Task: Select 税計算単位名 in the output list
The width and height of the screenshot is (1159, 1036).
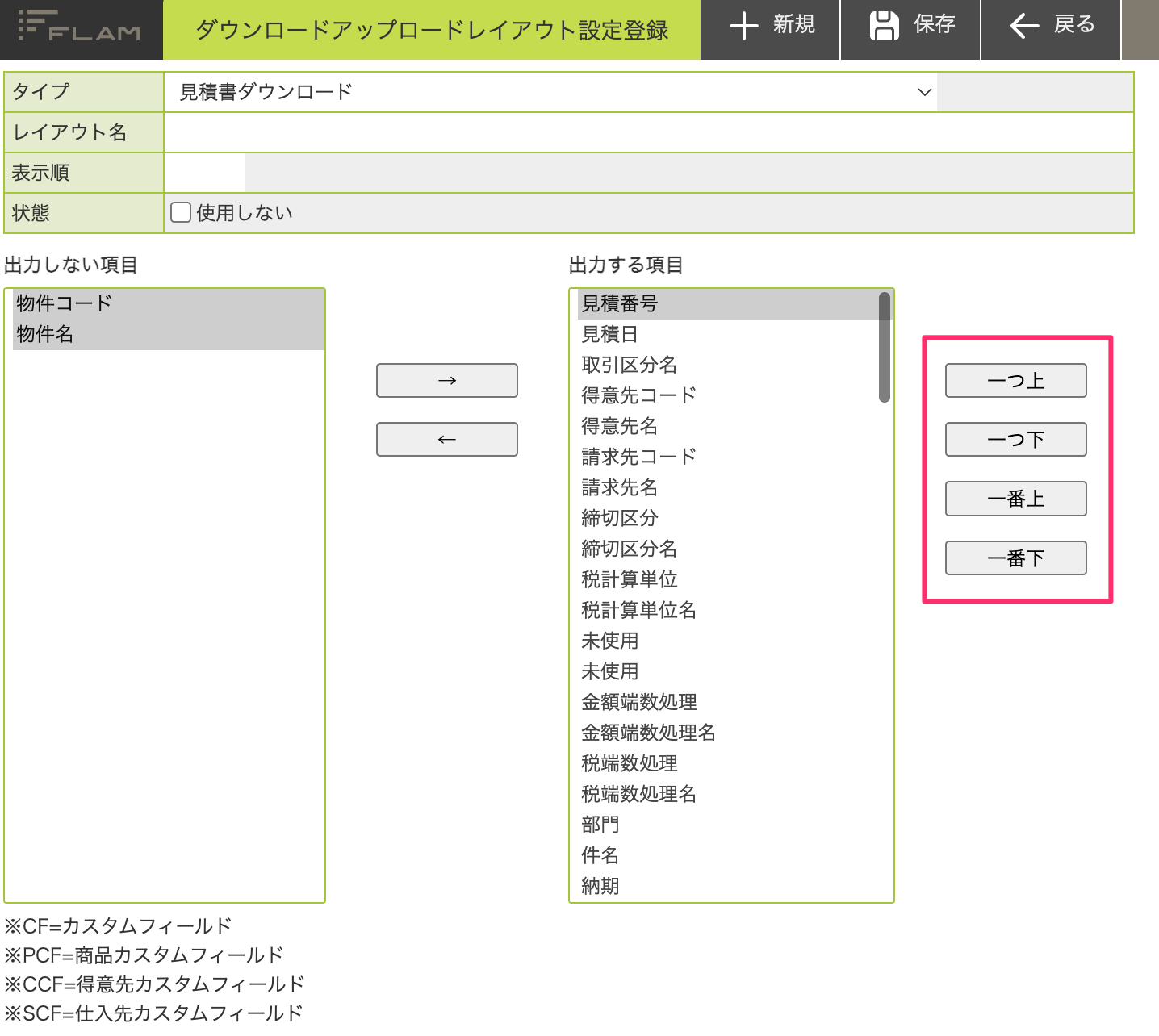Action: click(x=728, y=610)
